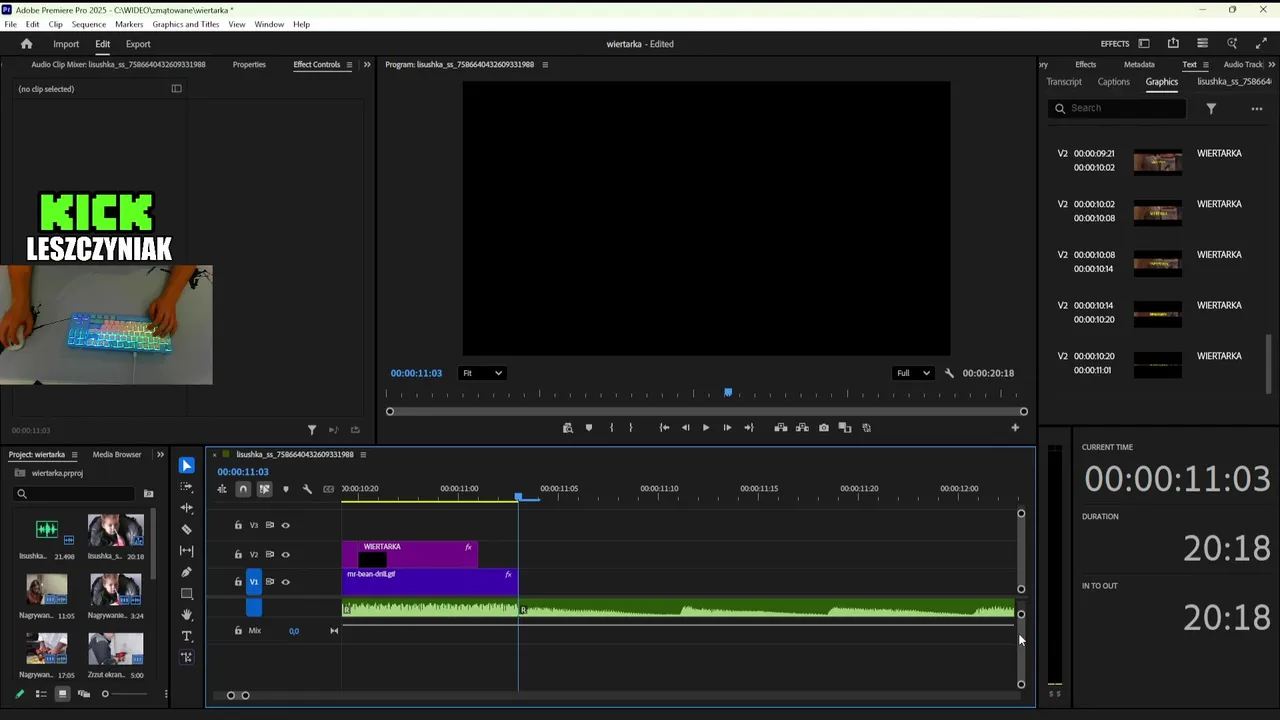1280x720 pixels.
Task: Expand Project panel group overflow chevrons
Action: click(160, 455)
